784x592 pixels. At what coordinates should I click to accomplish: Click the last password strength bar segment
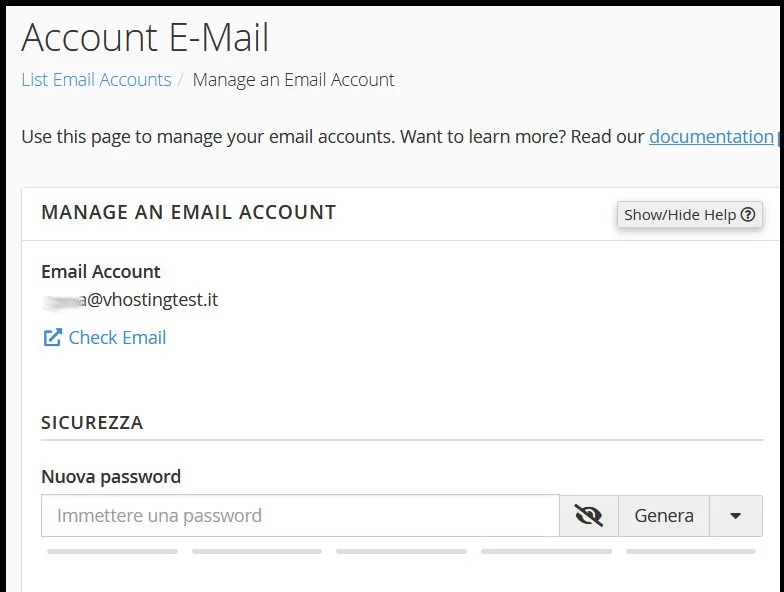click(x=691, y=551)
